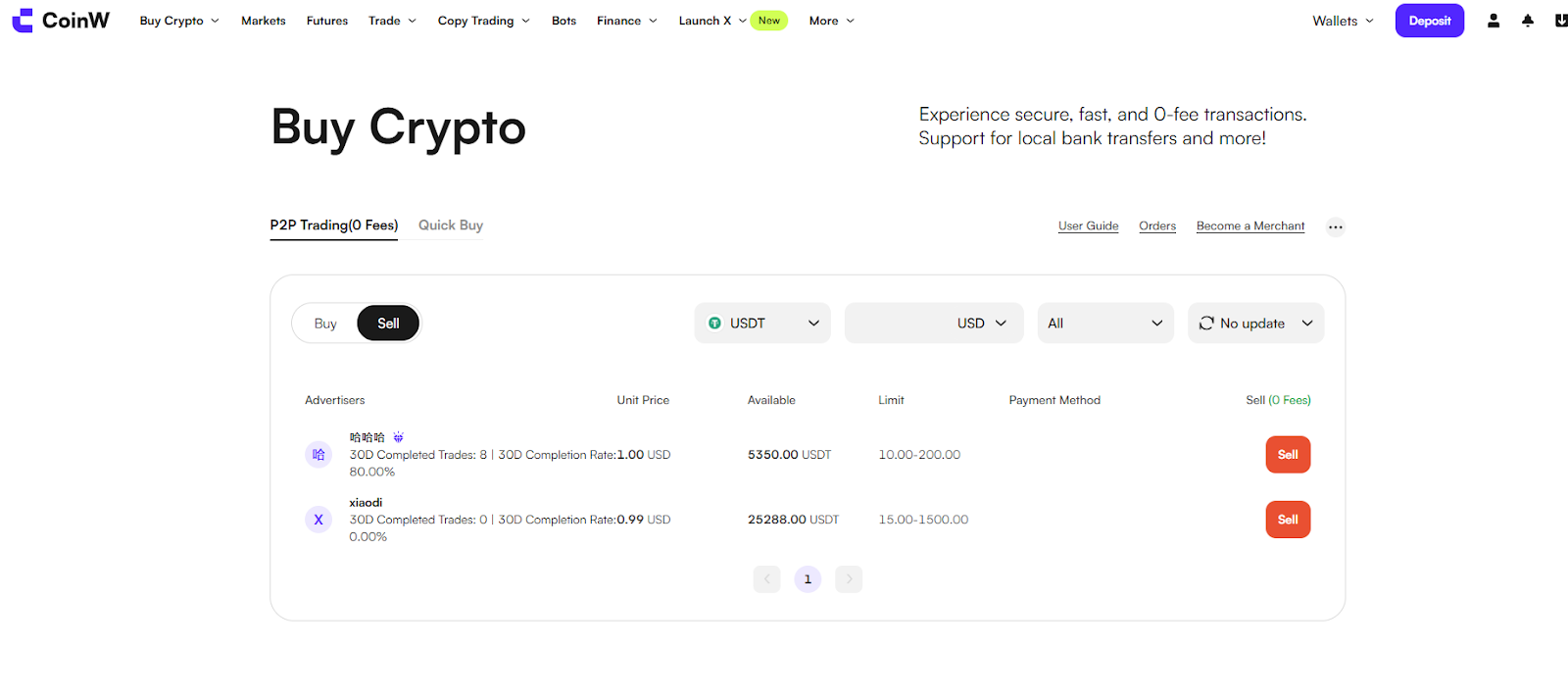
Task: Open the USDT coin dropdown
Action: coord(762,324)
